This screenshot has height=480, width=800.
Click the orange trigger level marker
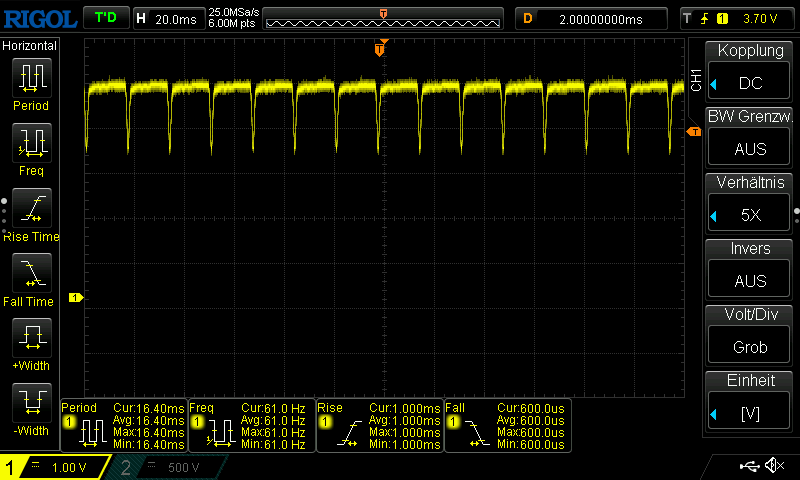(693, 132)
